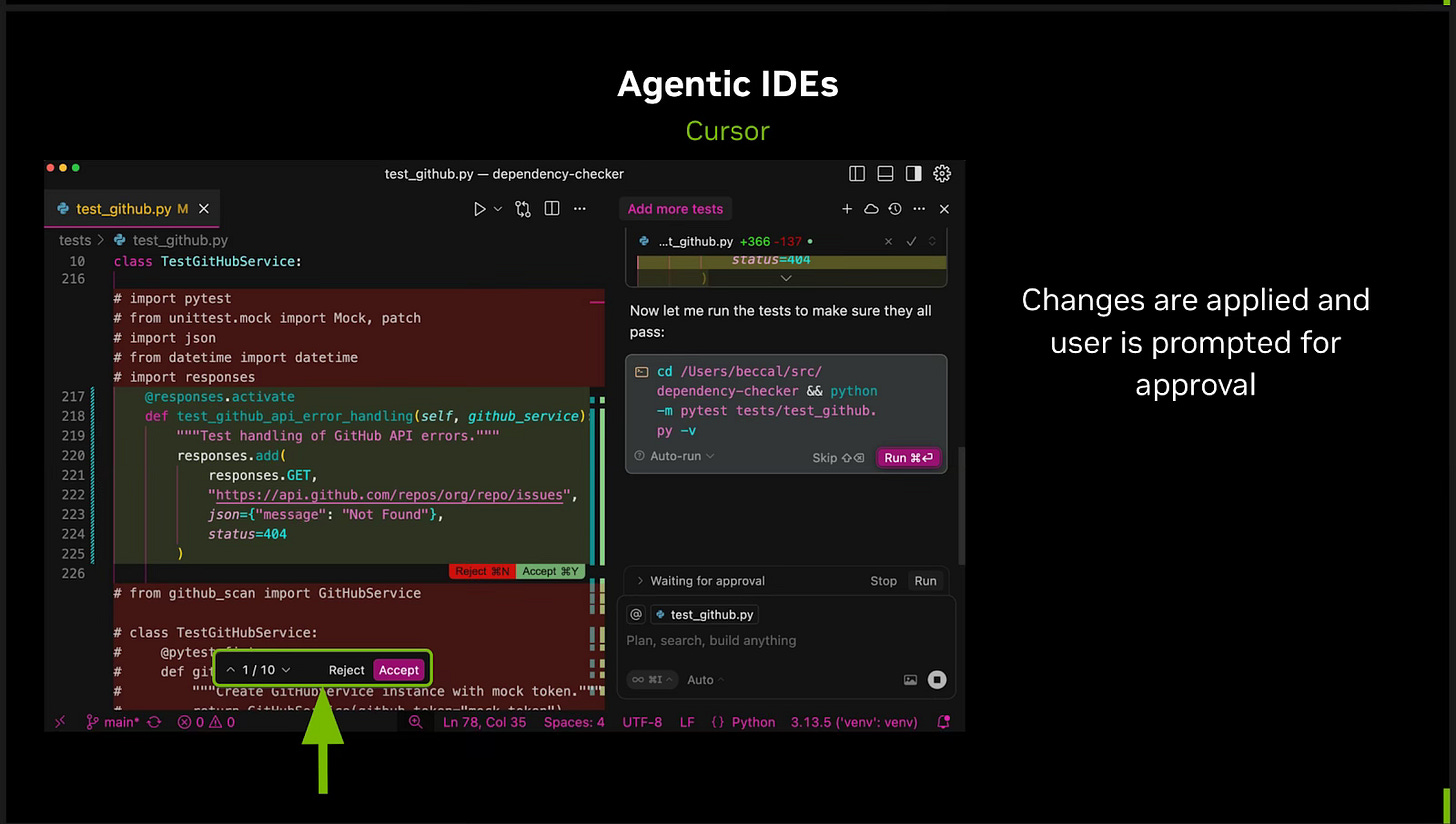
Task: Accept the inline hunk with Accept ⌘Y
Action: (x=550, y=571)
